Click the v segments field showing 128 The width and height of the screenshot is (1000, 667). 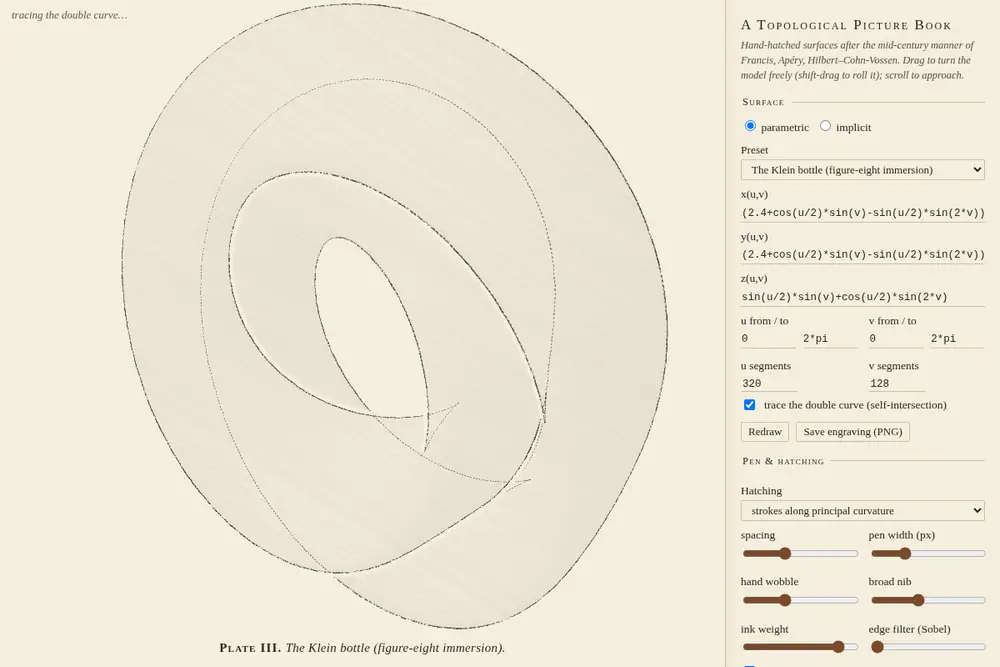897,383
